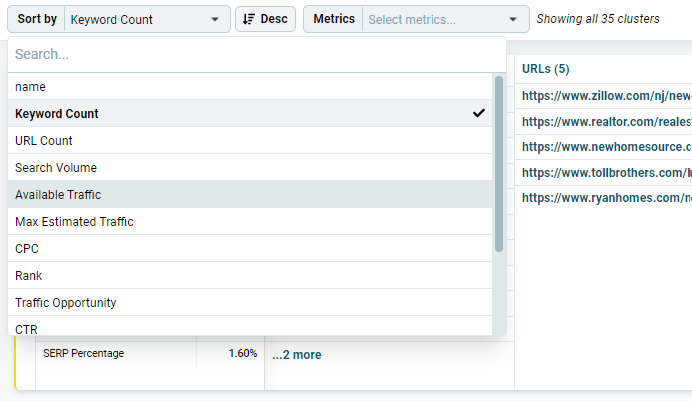
Task: Open the newhomesource URL link
Action: coord(607,146)
